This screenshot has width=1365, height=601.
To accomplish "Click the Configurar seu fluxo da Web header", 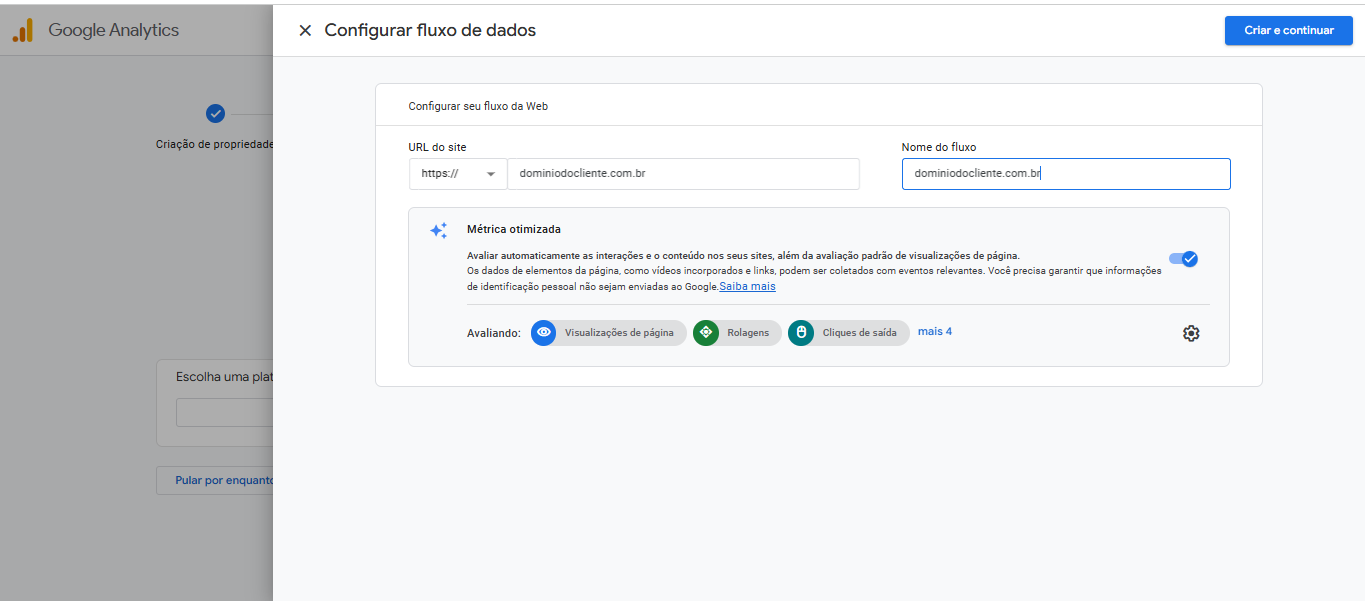I will pyautogui.click(x=478, y=106).
